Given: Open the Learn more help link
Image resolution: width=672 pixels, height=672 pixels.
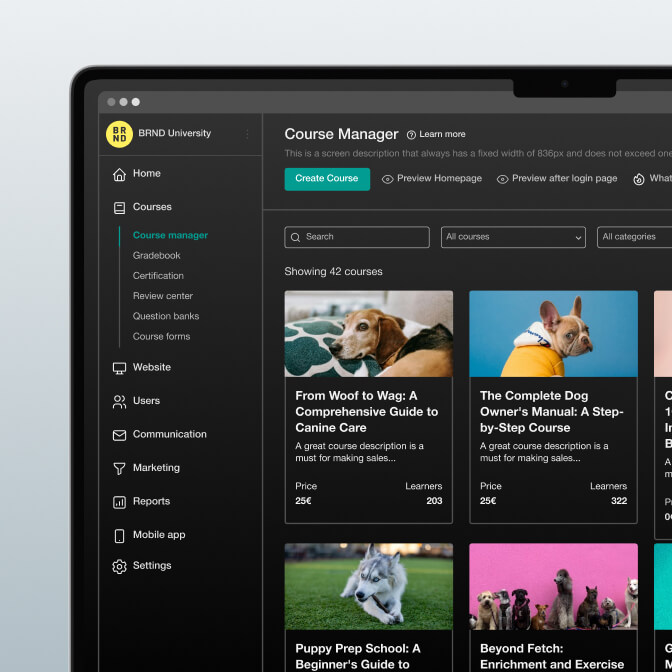Looking at the screenshot, I should pyautogui.click(x=436, y=134).
